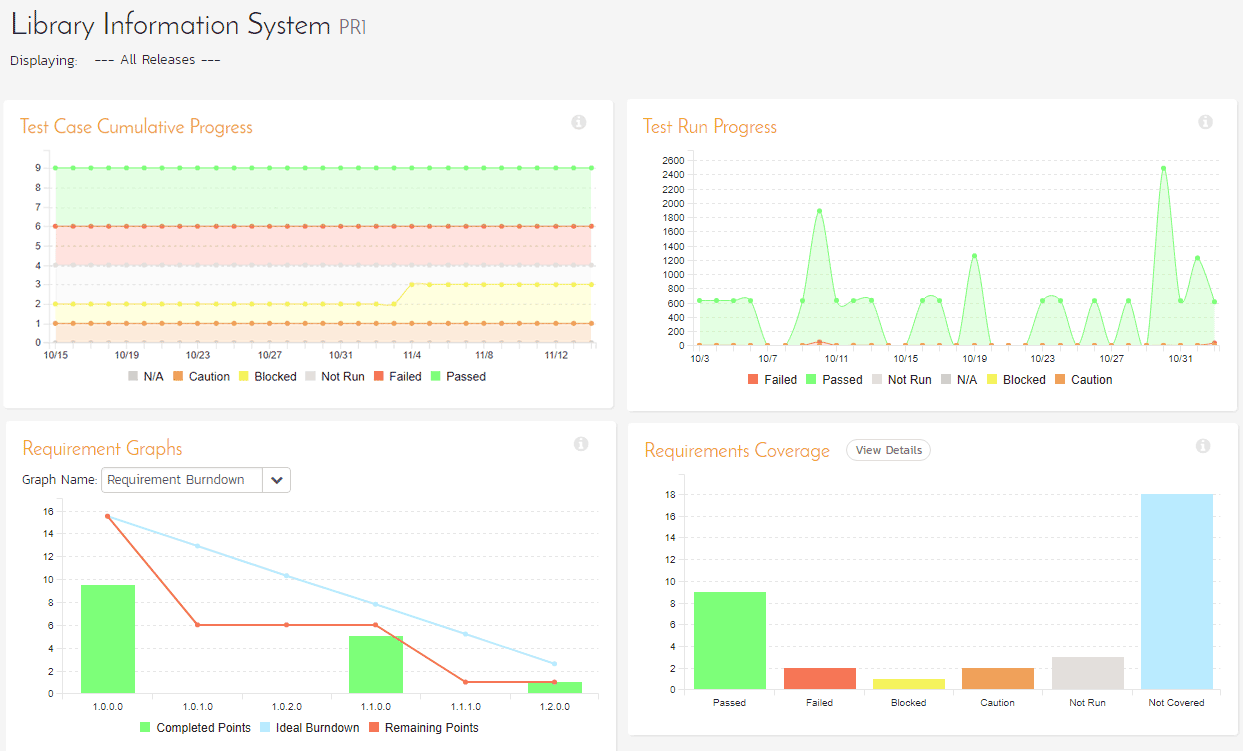Open the Graph Name dropdown arrow
The image size is (1243, 751).
[x=277, y=480]
